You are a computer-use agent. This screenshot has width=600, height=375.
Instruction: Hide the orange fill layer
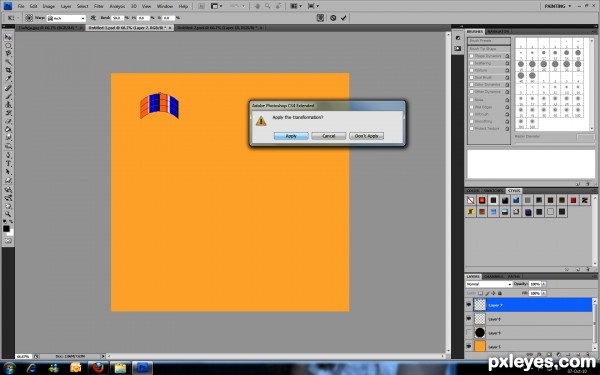click(469, 346)
